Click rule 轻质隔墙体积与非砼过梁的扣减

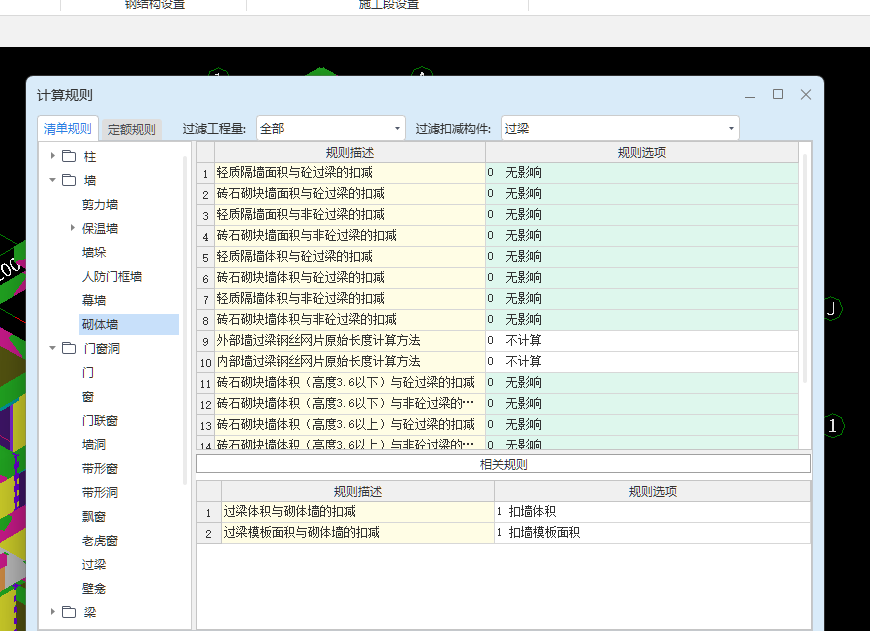click(350, 299)
